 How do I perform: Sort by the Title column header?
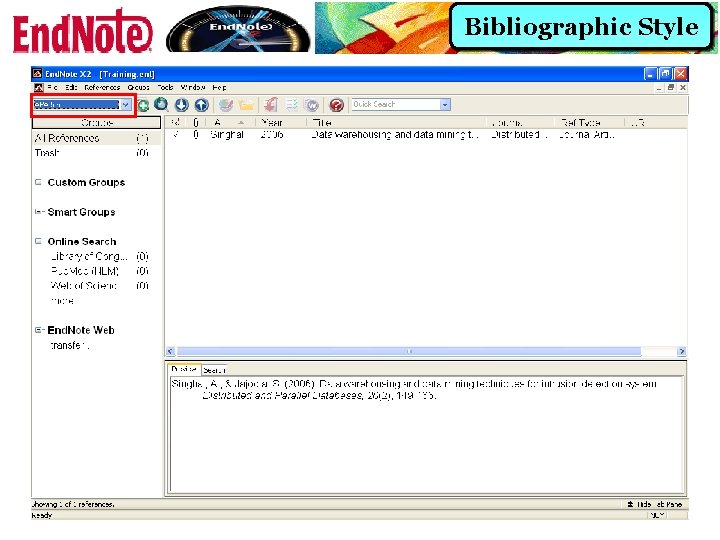tap(396, 123)
